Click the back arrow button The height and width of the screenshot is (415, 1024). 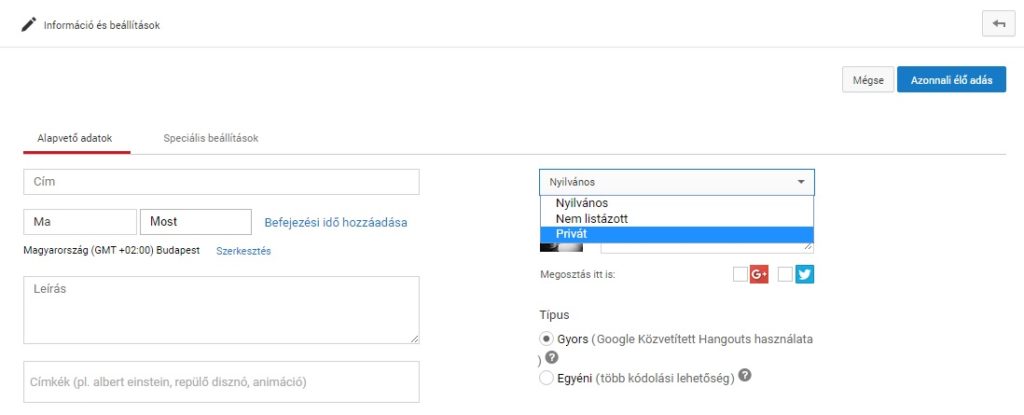point(997,25)
